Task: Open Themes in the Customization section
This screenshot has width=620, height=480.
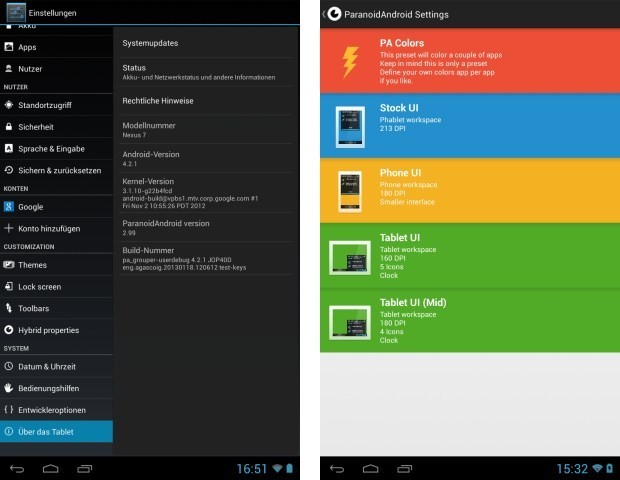Action: [x=32, y=265]
